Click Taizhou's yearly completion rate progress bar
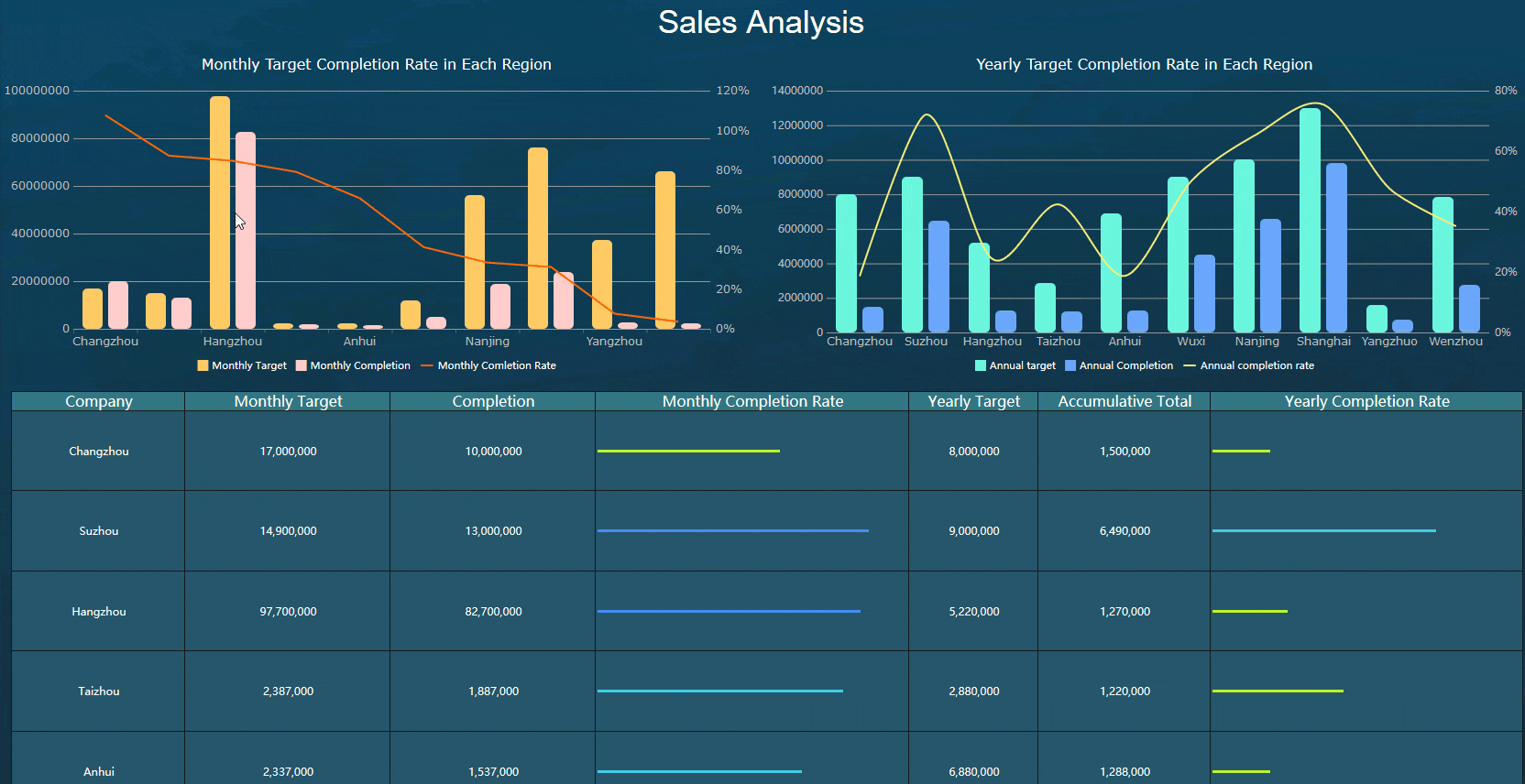The height and width of the screenshot is (784, 1525). 1278,691
